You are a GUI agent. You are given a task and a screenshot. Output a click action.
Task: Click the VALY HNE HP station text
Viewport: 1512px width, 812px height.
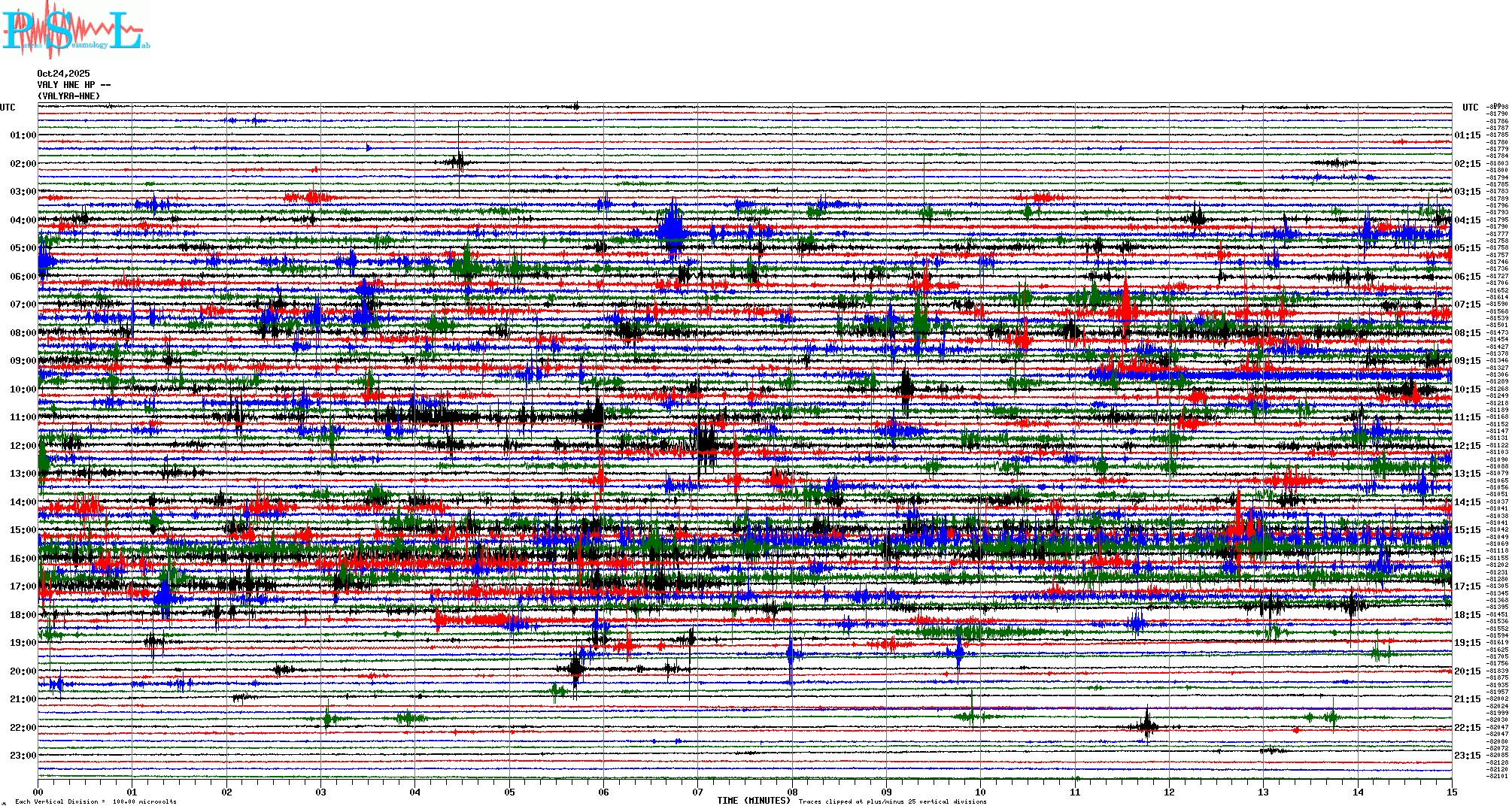(73, 85)
